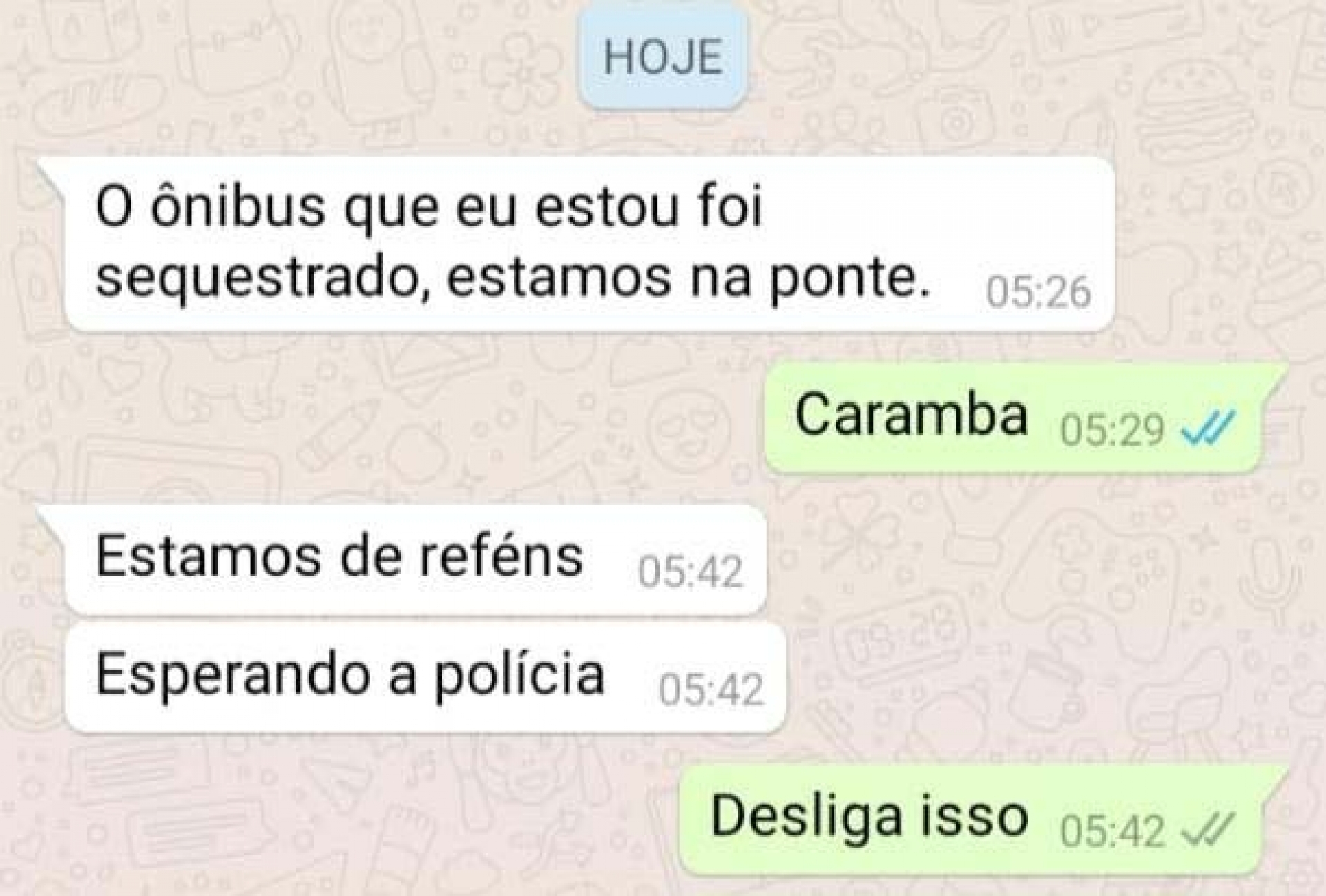Tap the grey double checkmarks on Desliga isso

coord(1208,829)
